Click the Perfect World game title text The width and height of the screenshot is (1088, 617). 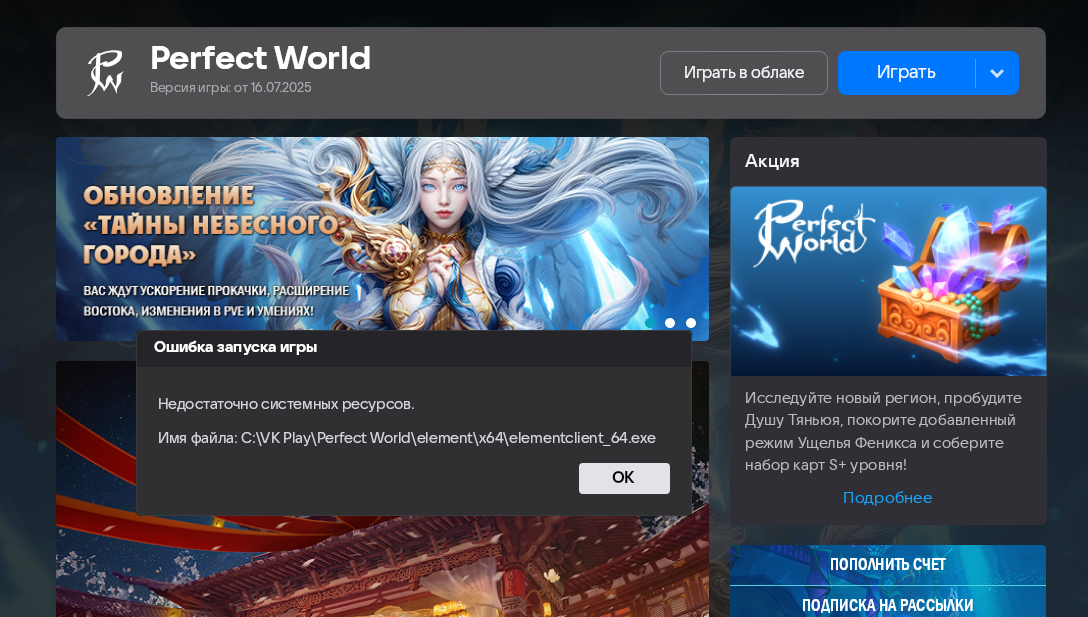[x=260, y=58]
